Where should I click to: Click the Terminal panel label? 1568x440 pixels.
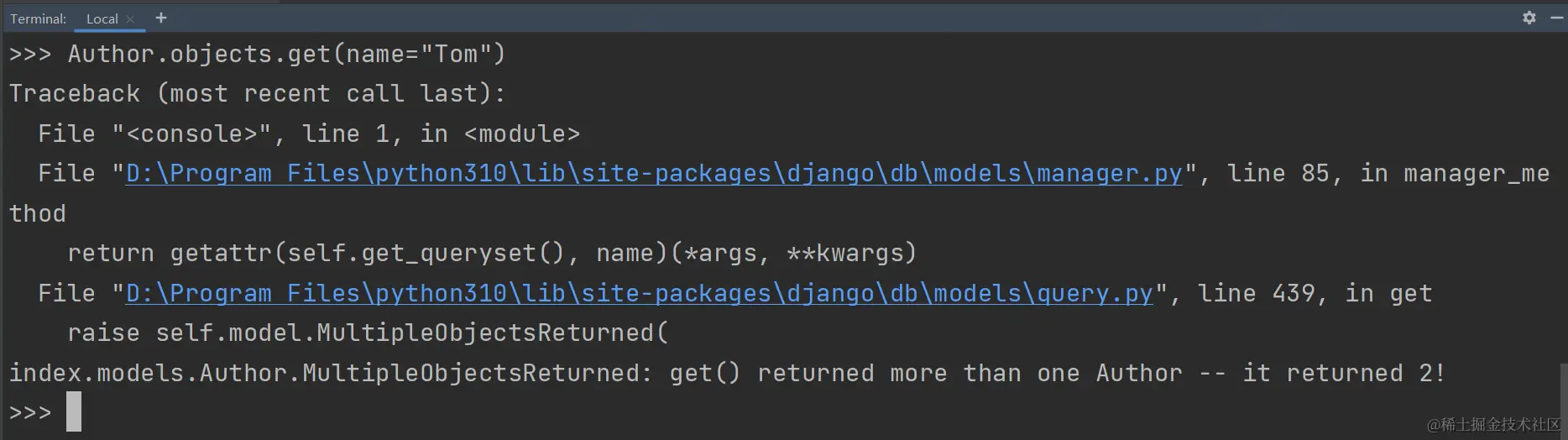coord(38,18)
